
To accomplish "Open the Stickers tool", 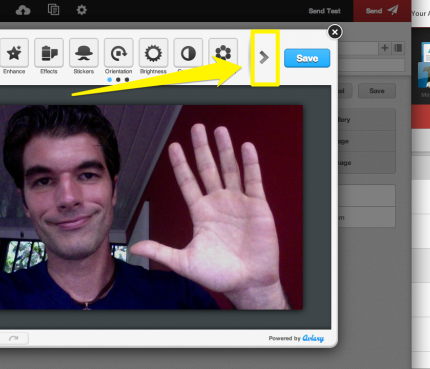I will [84, 53].
